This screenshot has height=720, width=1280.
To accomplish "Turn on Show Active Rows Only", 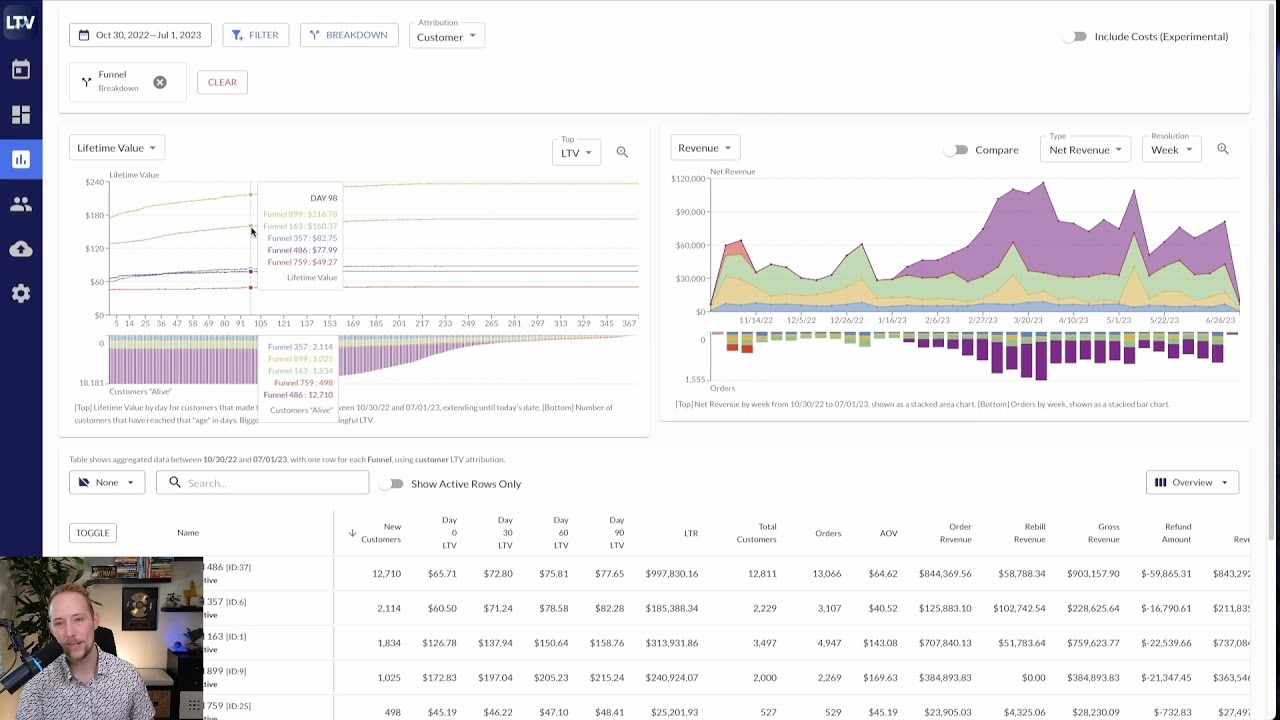I will click(392, 484).
